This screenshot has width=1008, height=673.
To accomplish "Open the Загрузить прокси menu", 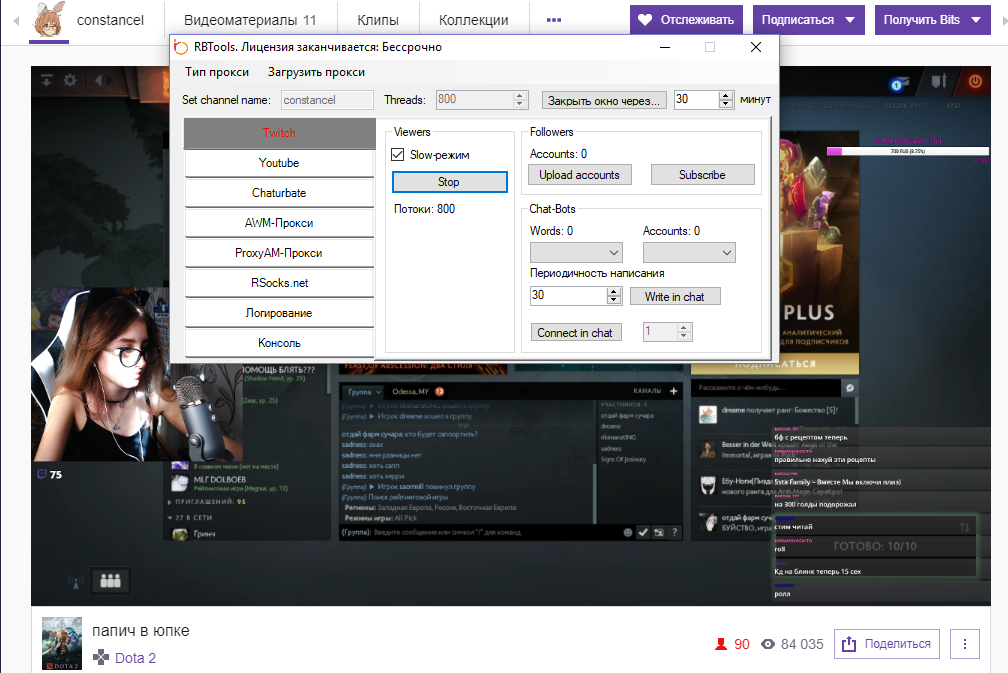I will 316,72.
